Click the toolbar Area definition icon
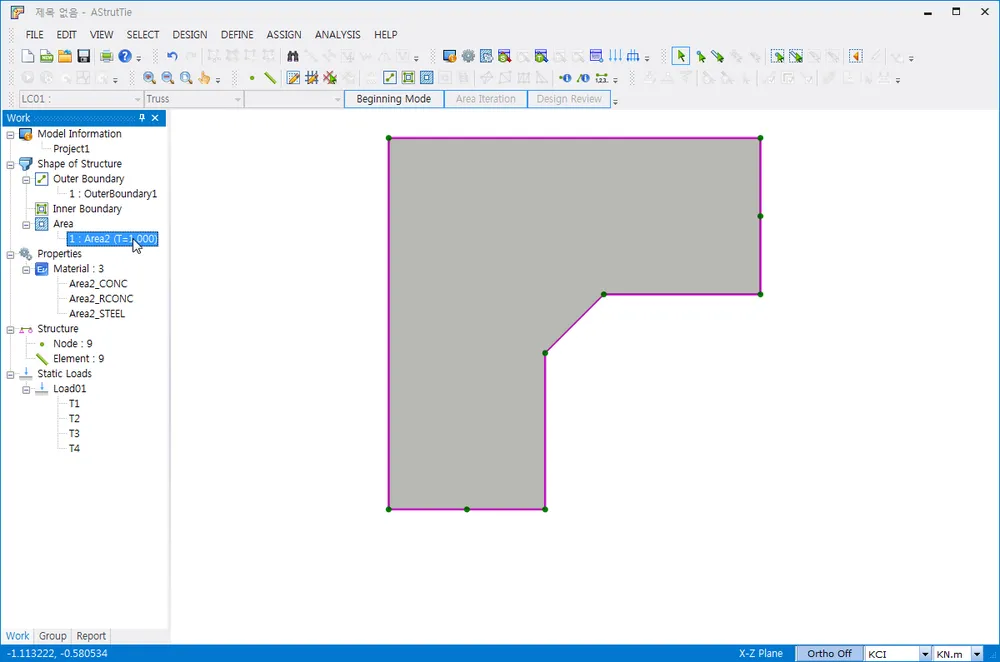This screenshot has width=1000, height=662. [427, 78]
